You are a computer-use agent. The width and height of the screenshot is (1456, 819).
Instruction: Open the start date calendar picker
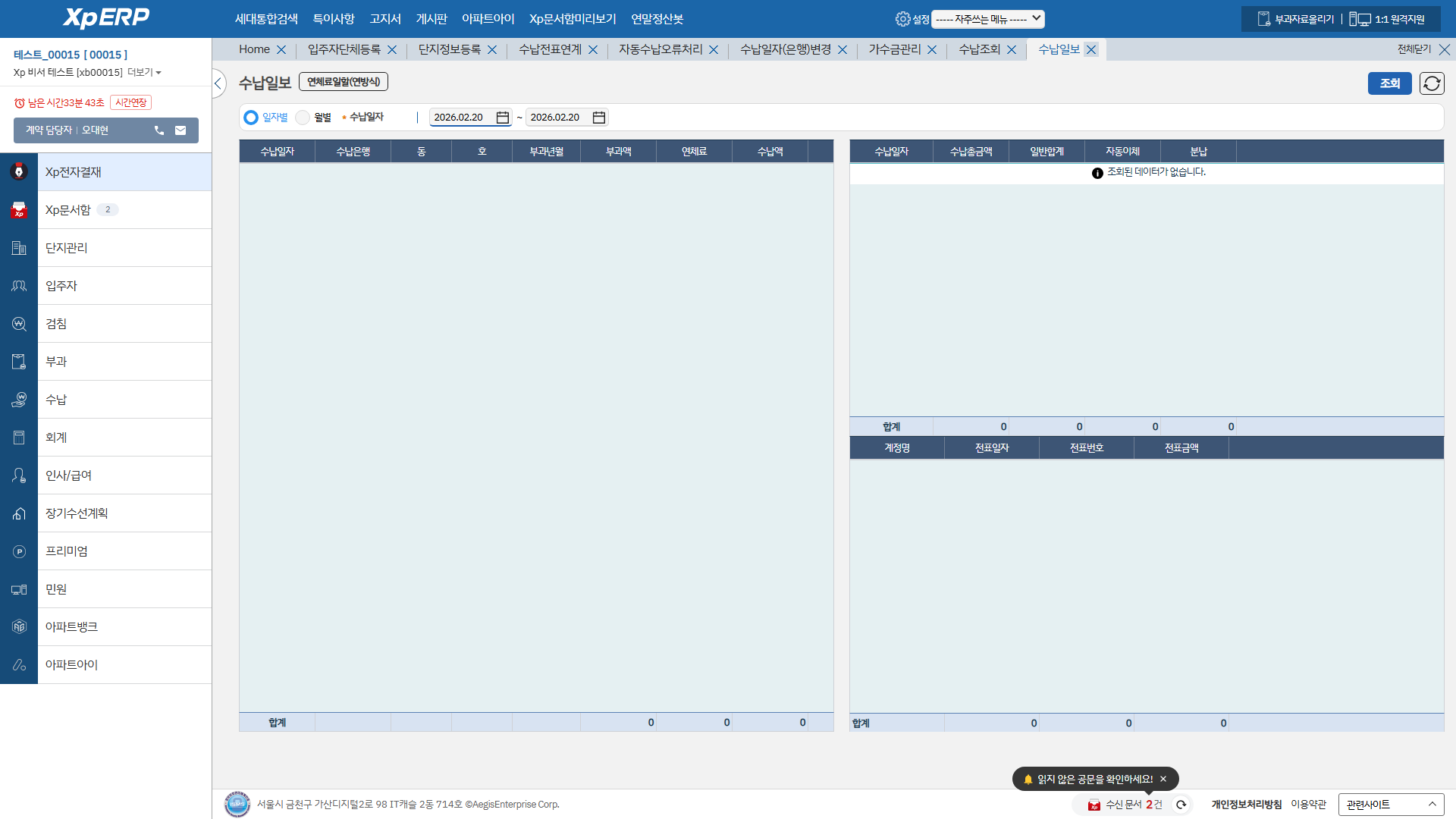[x=502, y=118]
